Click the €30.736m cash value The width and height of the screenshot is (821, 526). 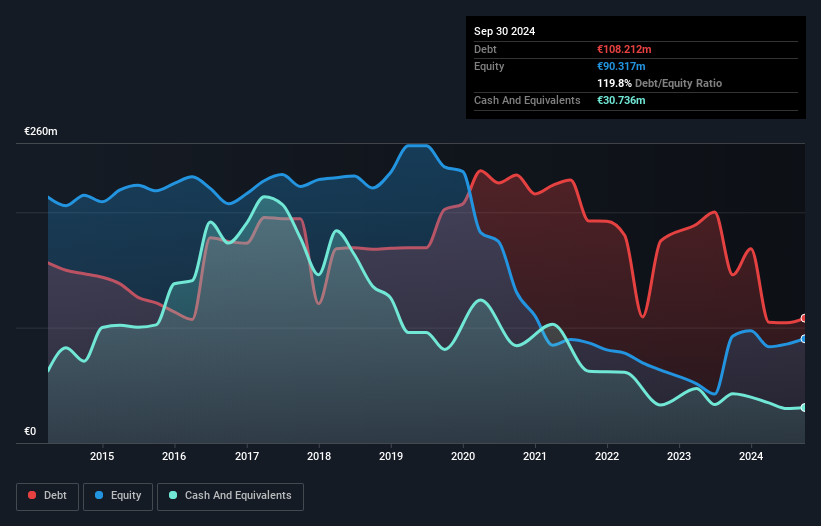621,100
